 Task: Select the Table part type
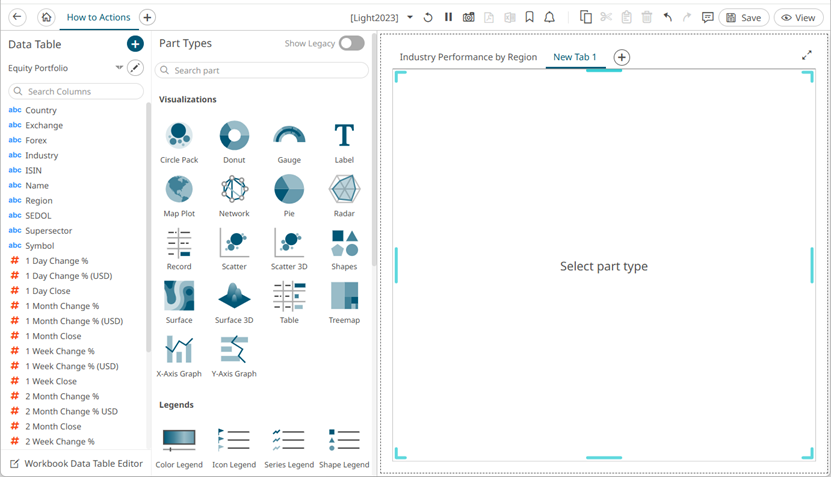tap(289, 303)
